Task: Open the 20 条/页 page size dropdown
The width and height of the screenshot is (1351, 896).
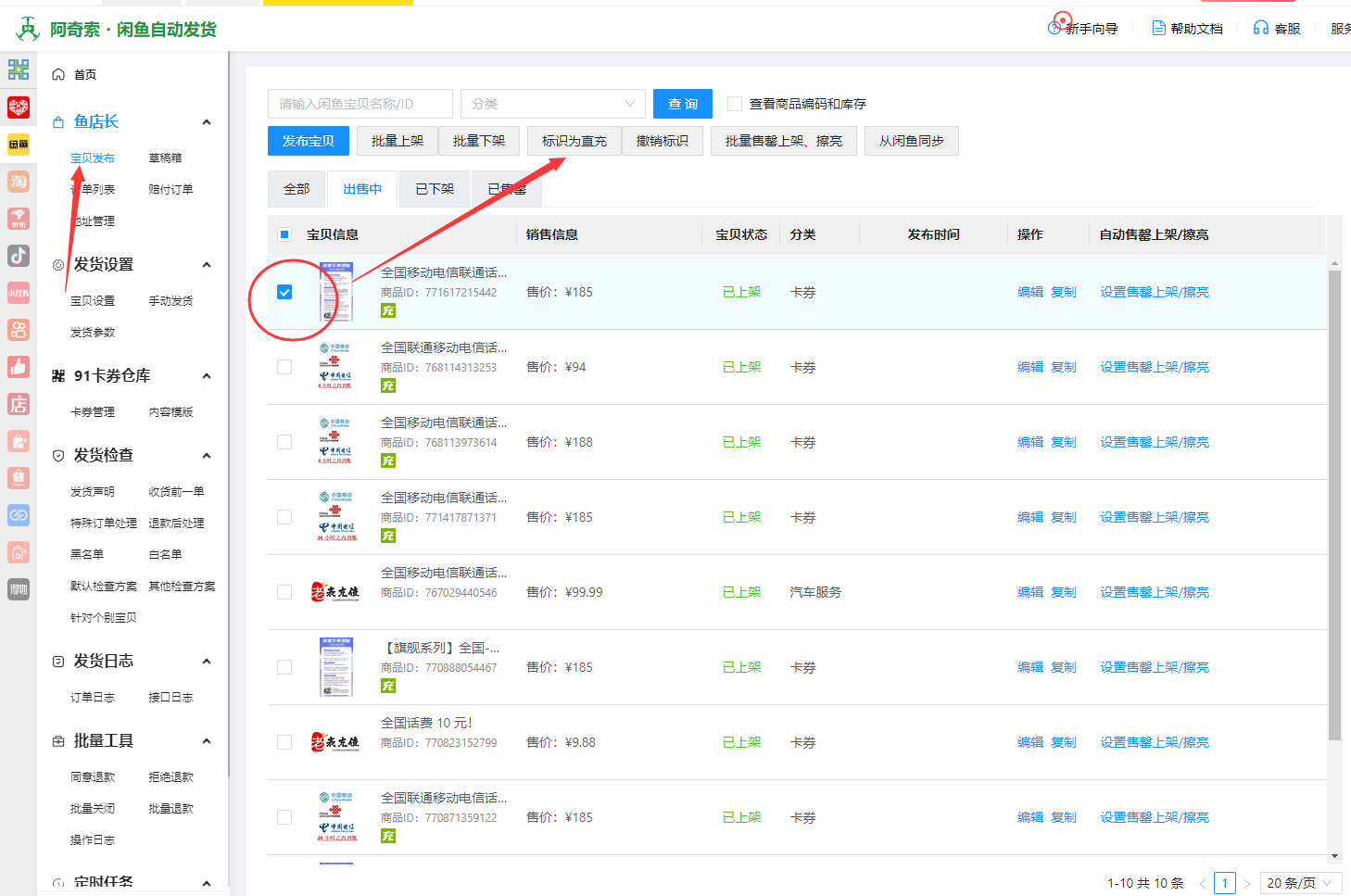Action: coord(1299,883)
